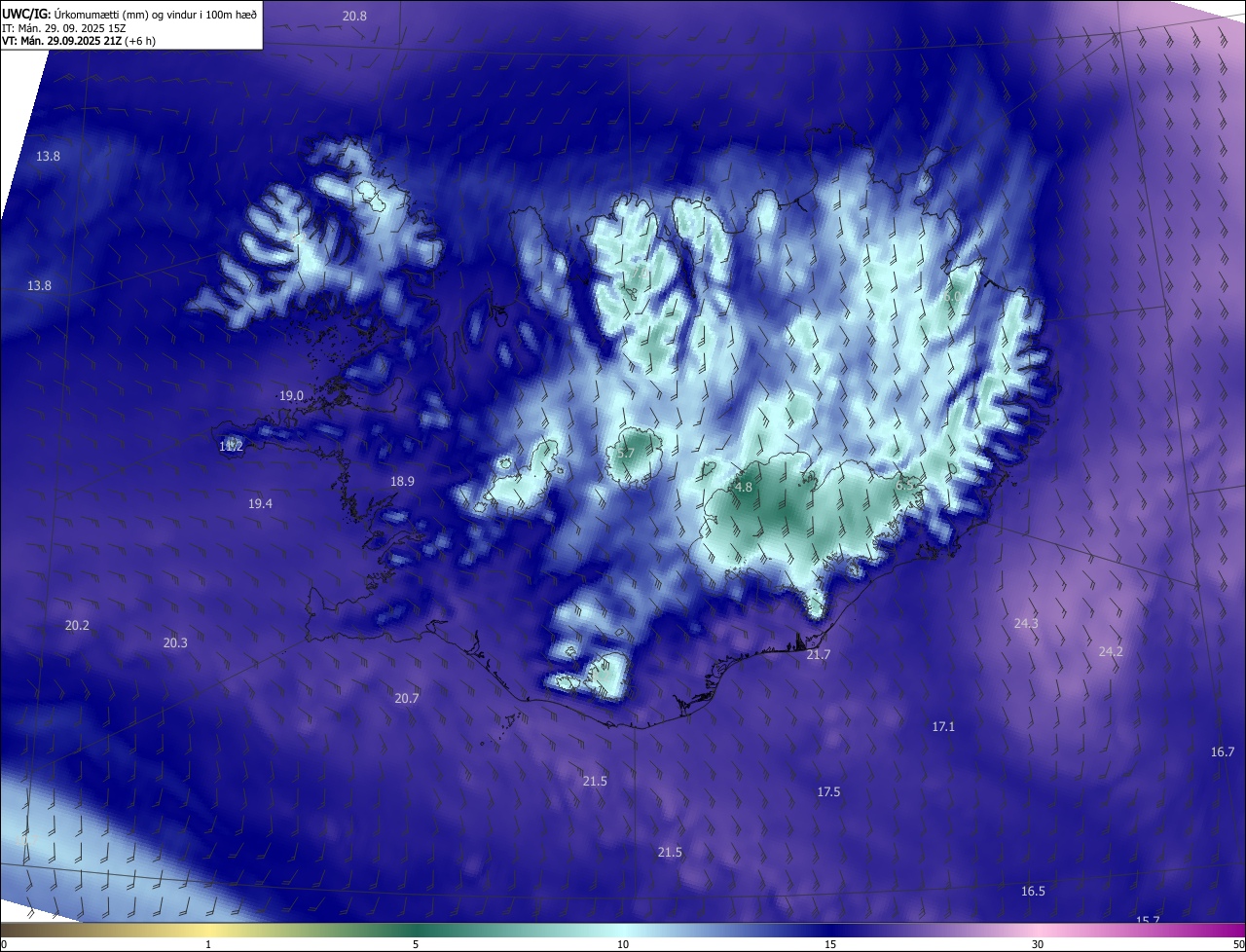Click the 17.5 value label
1246x952 pixels.
(828, 791)
